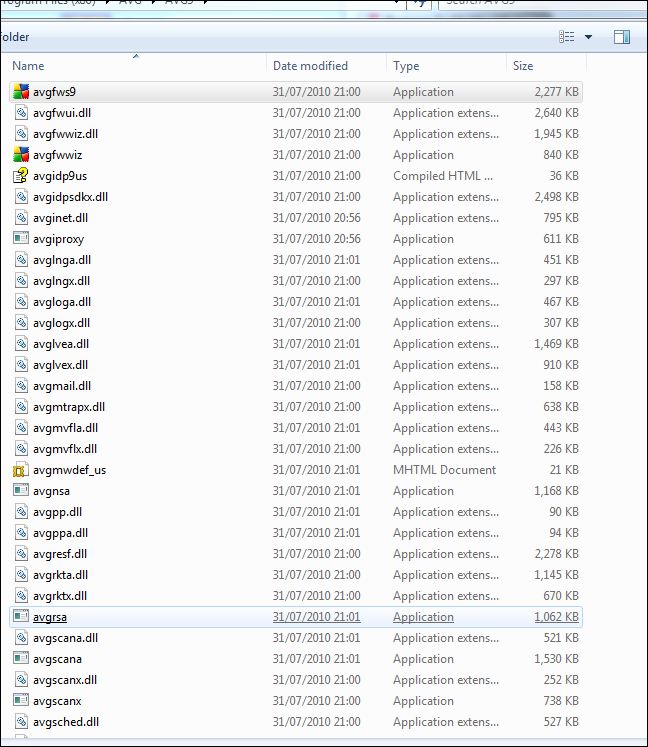This screenshot has height=747, width=648.
Task: Click the 1,530 KB size of avgscana
Action: (557, 658)
